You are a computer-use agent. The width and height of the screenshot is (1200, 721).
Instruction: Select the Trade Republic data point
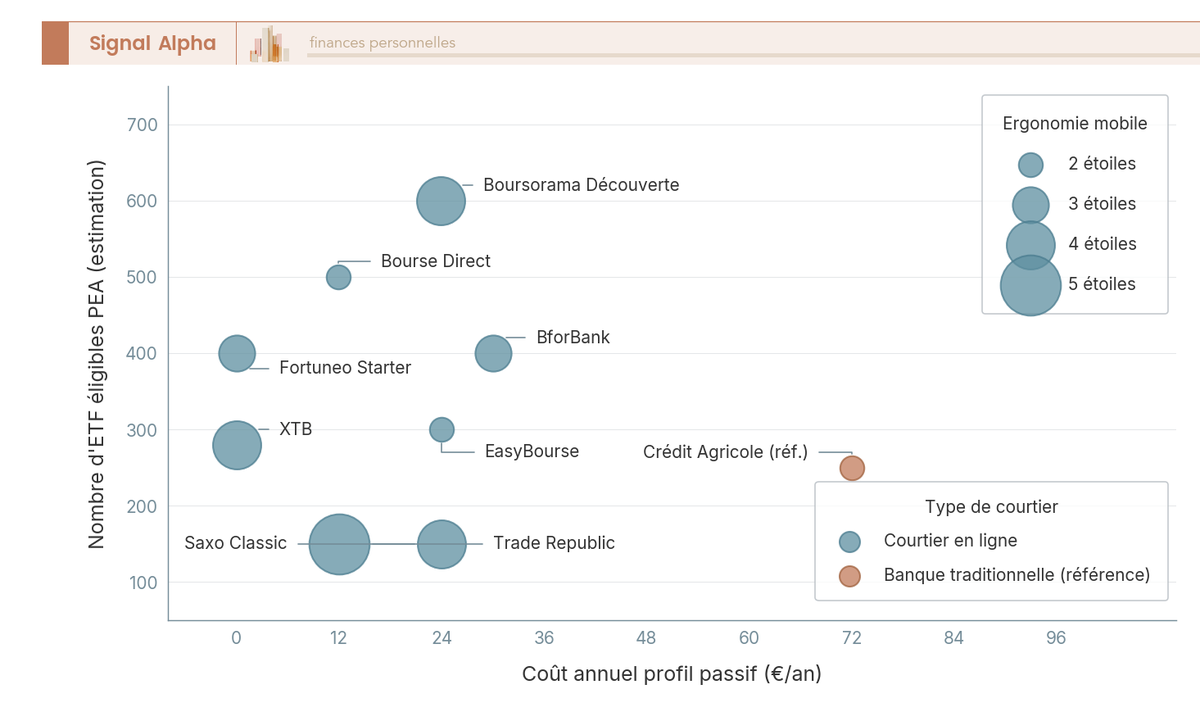pyautogui.click(x=441, y=543)
